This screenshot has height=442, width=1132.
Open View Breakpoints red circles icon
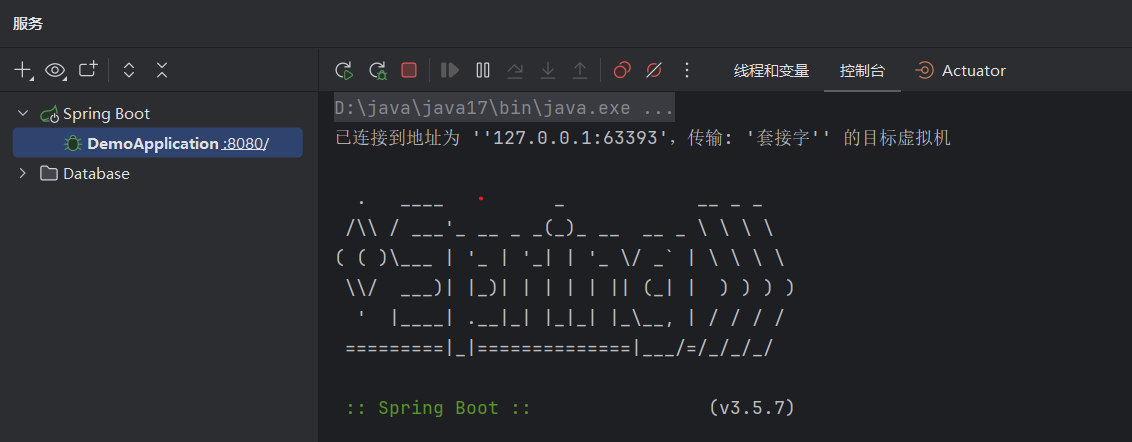click(x=622, y=70)
